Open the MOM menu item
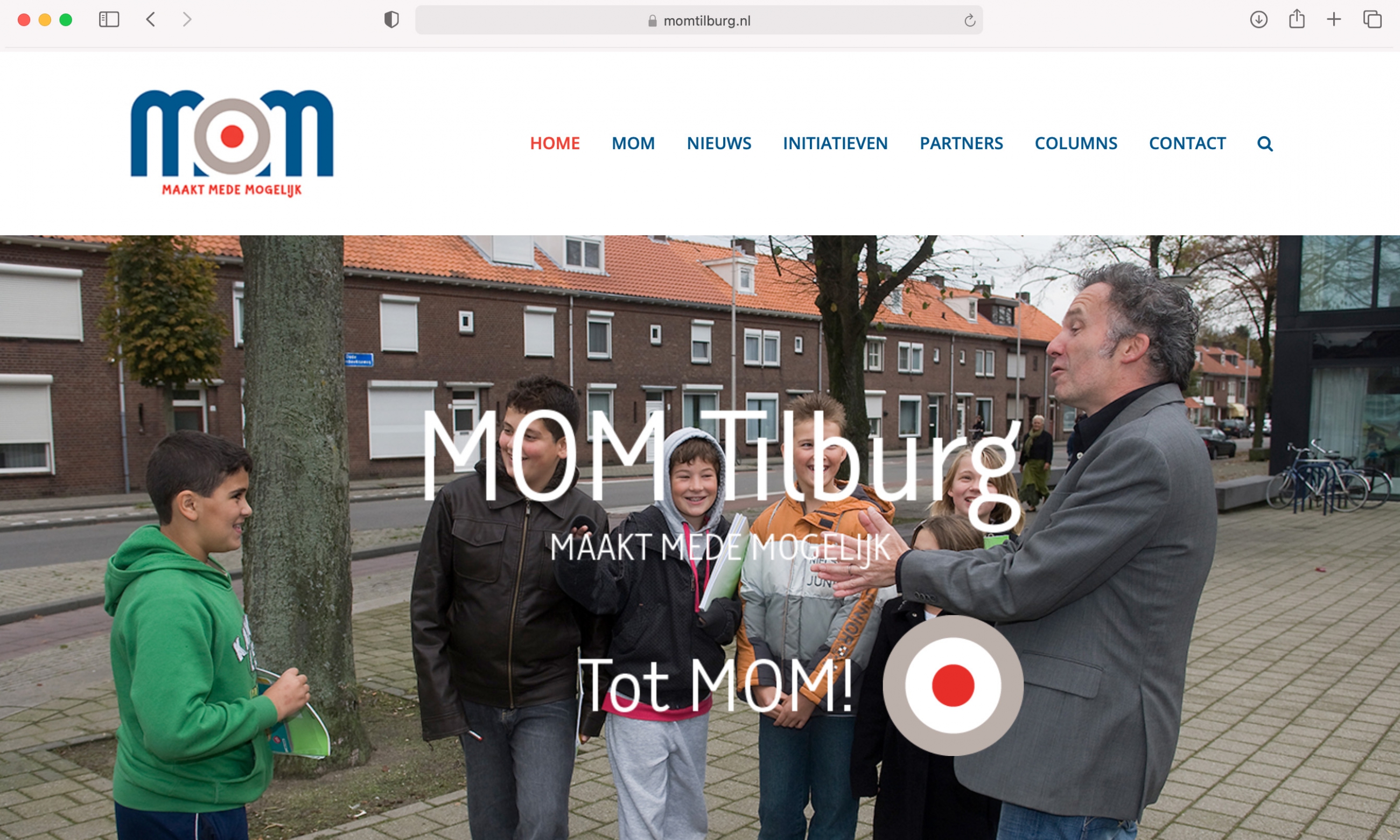 coord(633,143)
